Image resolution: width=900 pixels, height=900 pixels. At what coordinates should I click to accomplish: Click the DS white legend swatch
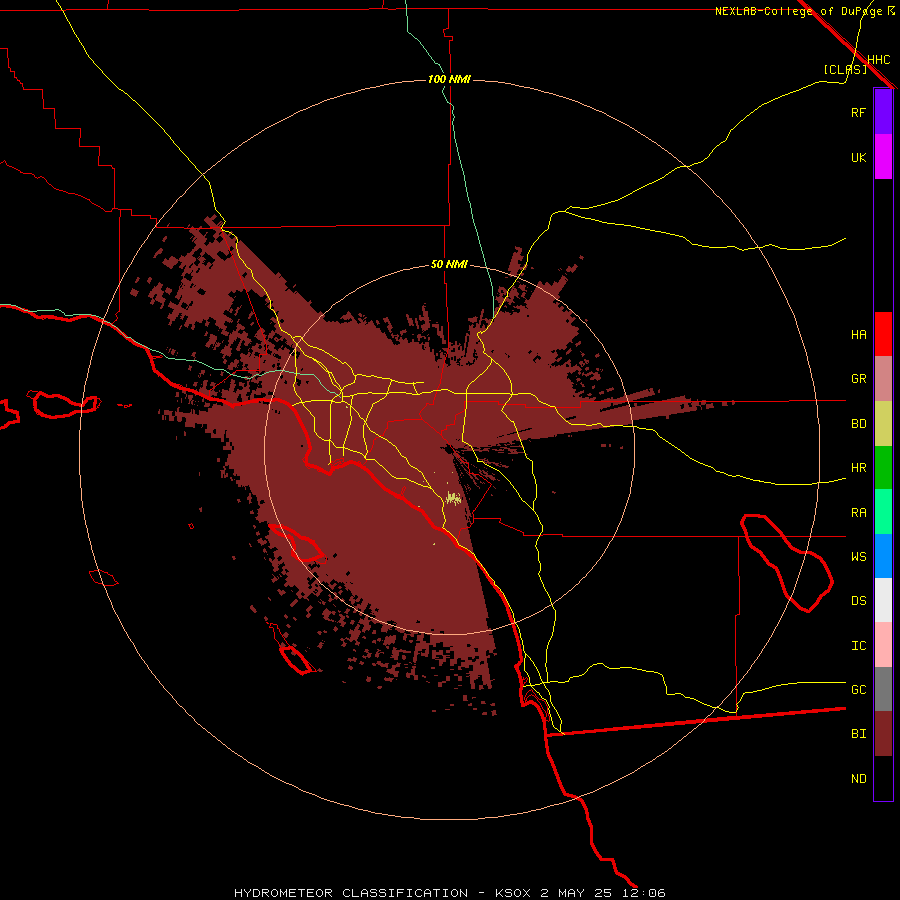883,600
